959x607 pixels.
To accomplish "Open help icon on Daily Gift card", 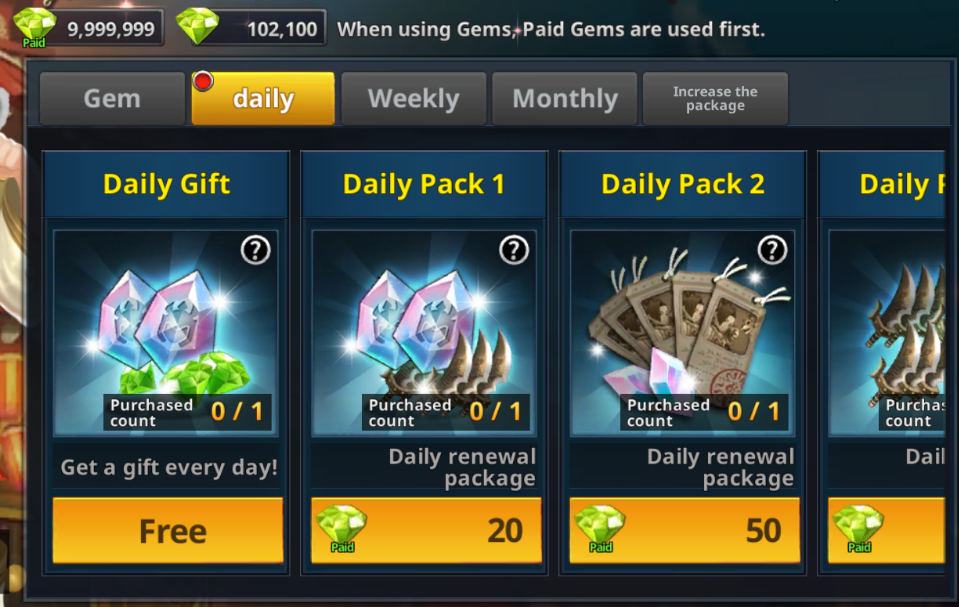I will (x=256, y=250).
